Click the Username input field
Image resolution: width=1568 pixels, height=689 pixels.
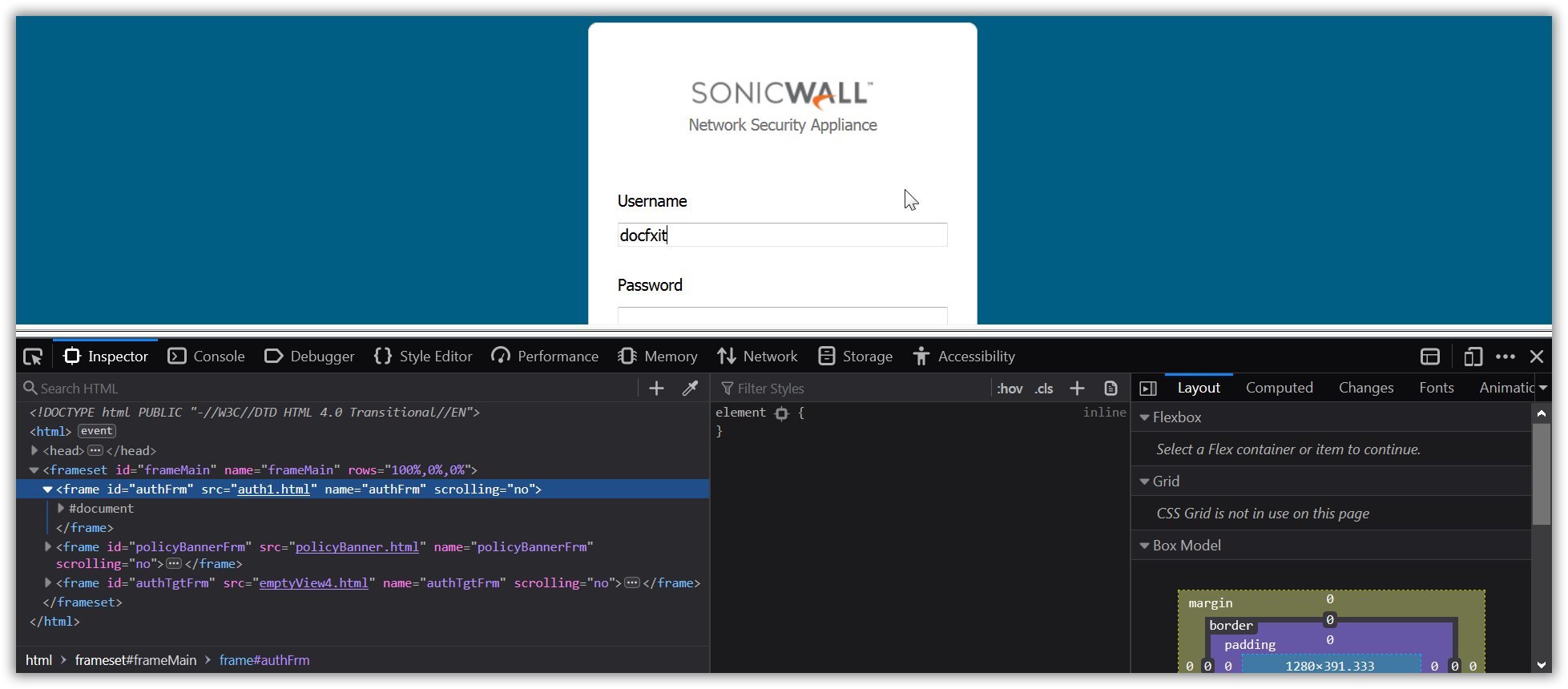782,235
